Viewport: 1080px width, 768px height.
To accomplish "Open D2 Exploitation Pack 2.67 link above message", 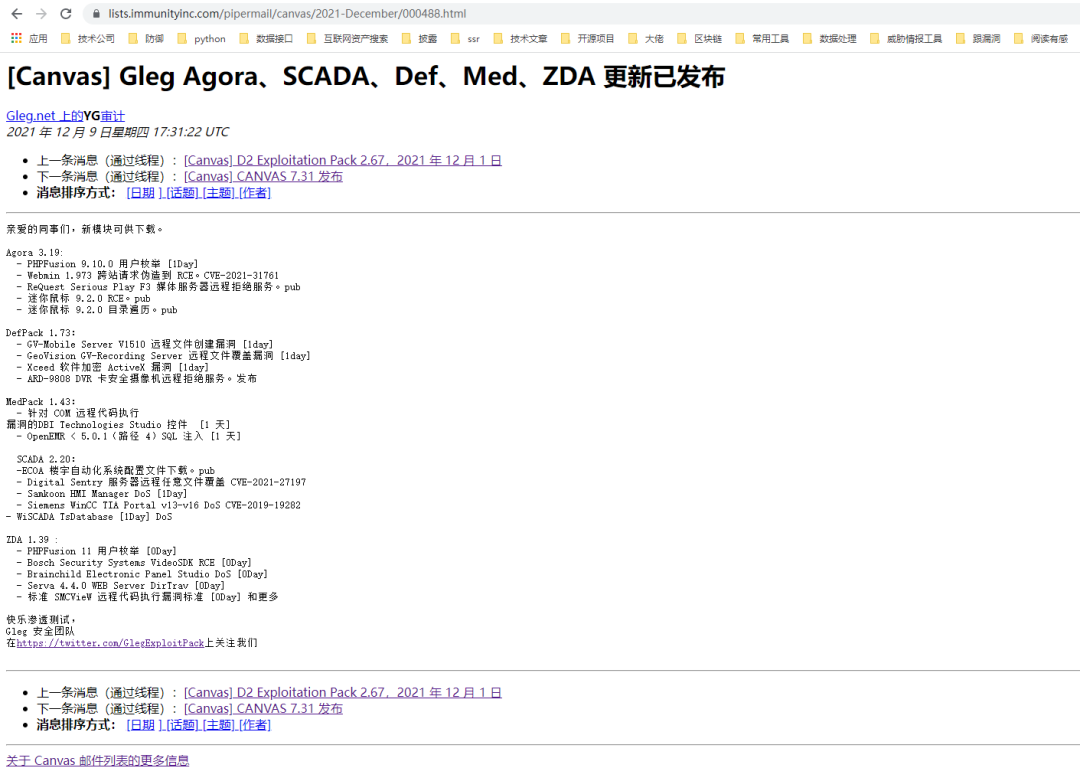I will click(342, 160).
